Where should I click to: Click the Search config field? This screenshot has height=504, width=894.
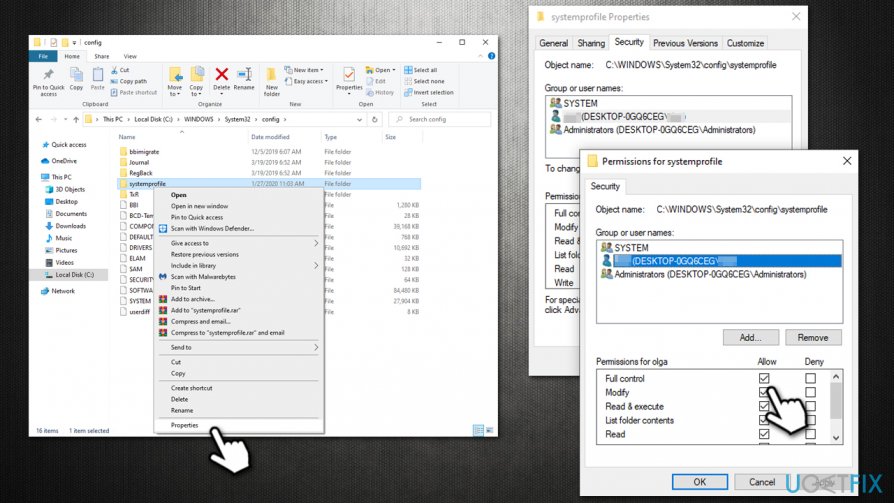click(440, 119)
